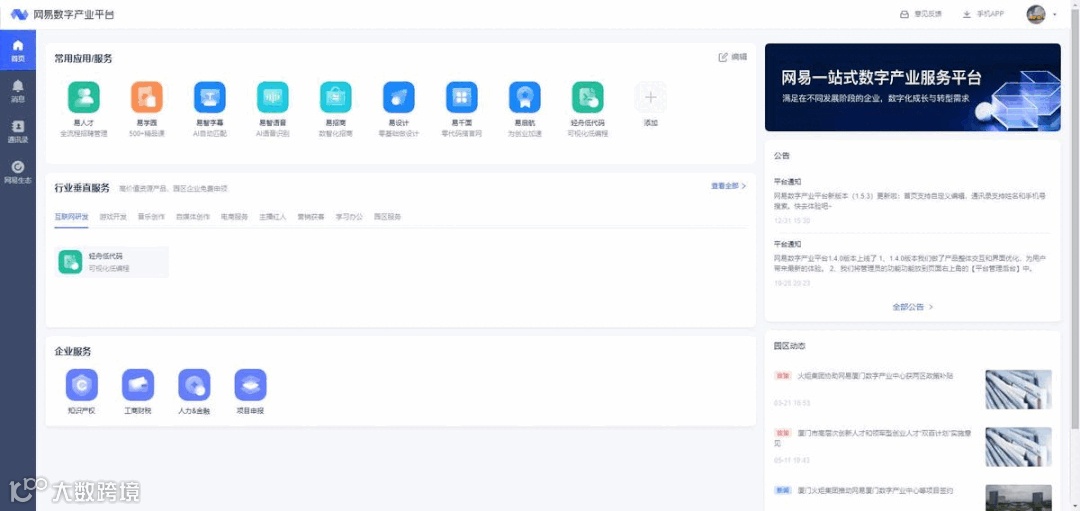Open news about 火炬集团协助网易厦门数字产业中心
Viewport: 1080px width, 511px height.
875,376
